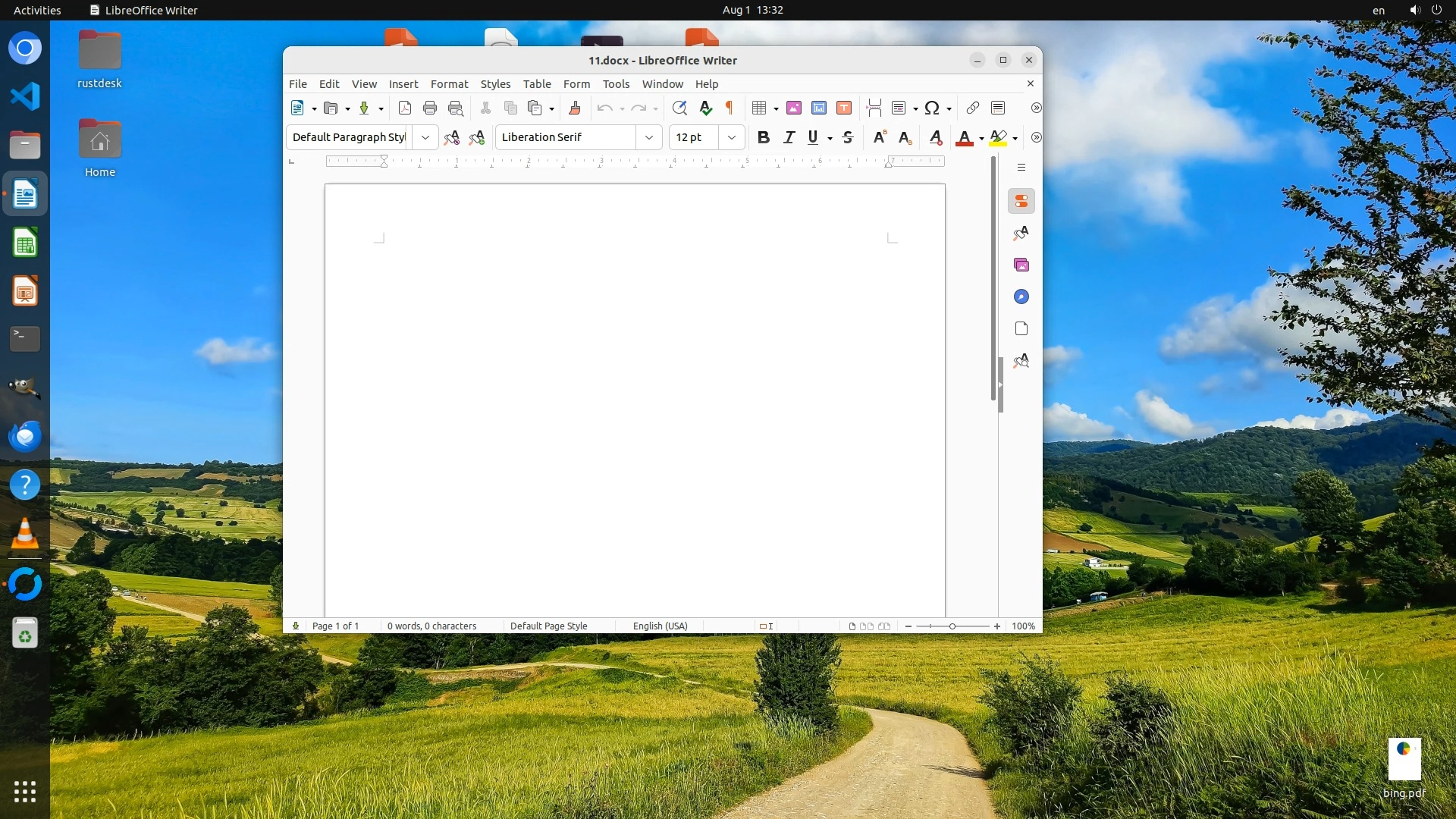Screen dimensions: 1456x819
Task: Toggle formatting marks pilcrow button
Action: (x=730, y=108)
